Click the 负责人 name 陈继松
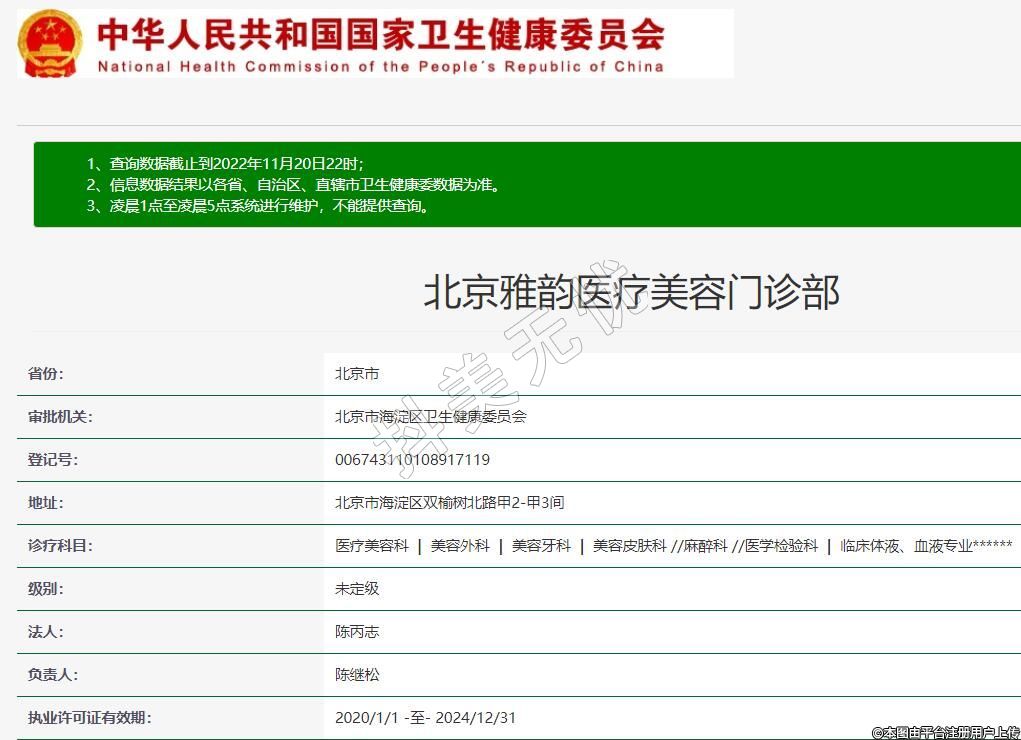 coord(357,675)
